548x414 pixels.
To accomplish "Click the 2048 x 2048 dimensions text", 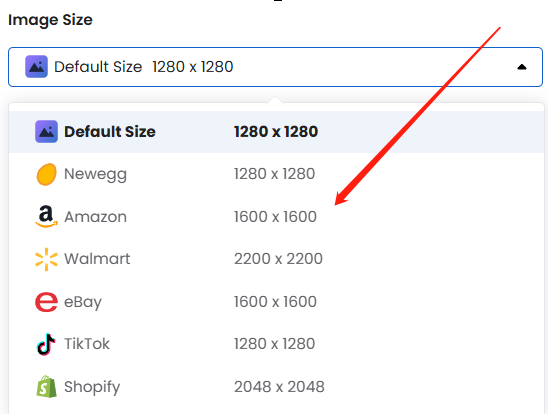I will [x=279, y=387].
